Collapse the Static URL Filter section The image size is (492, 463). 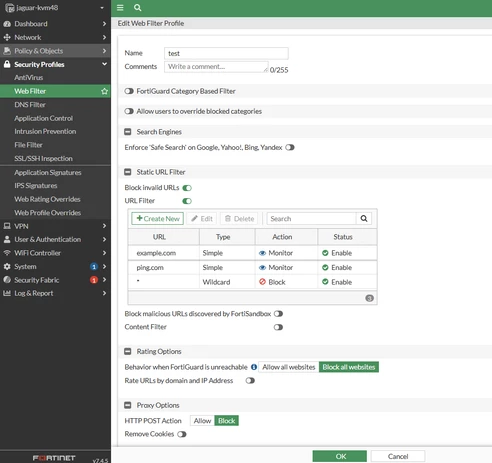coord(128,172)
